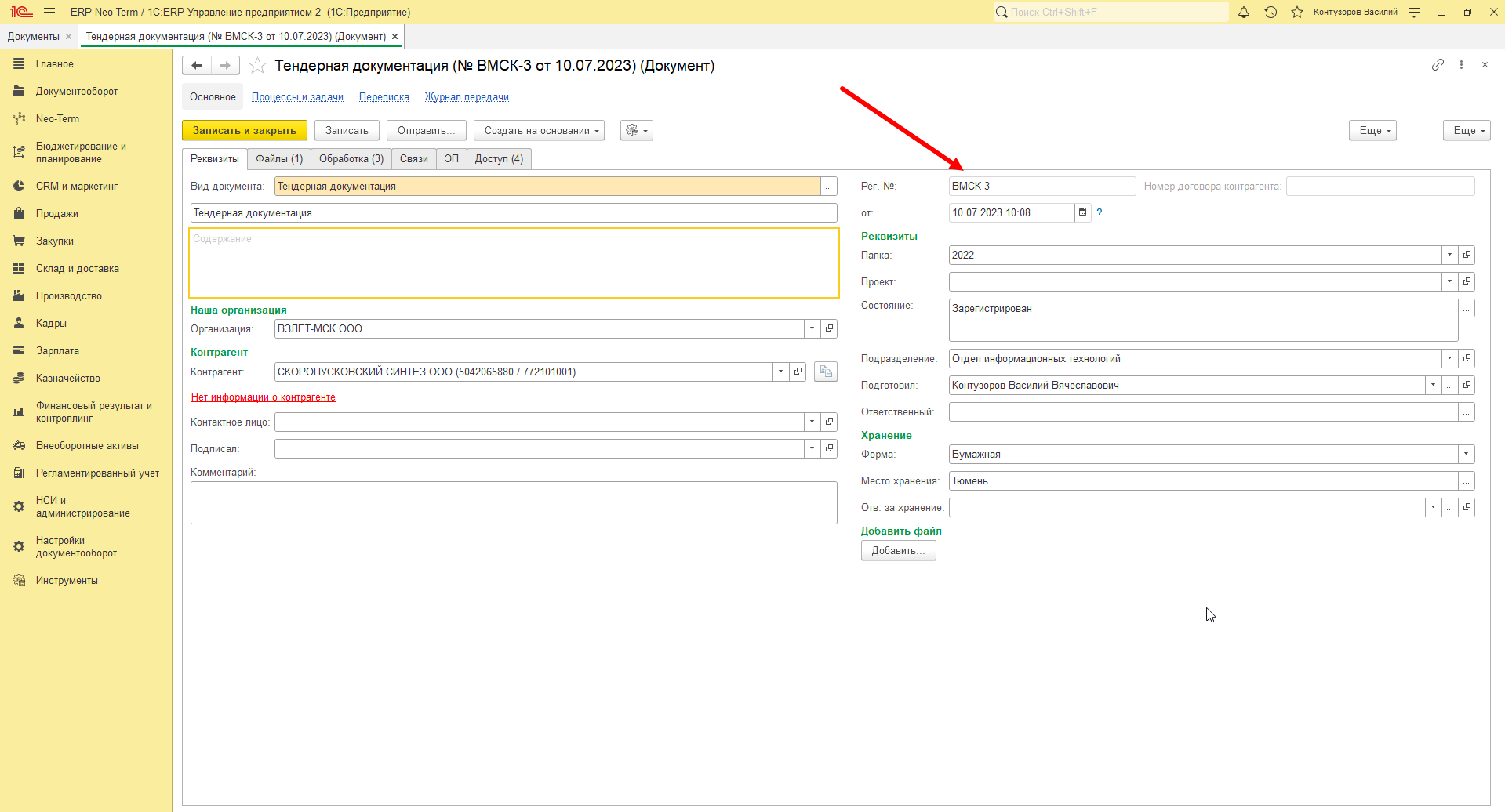Open Закупки section in sidebar
Screen dimensions: 1505x812
(85, 241)
